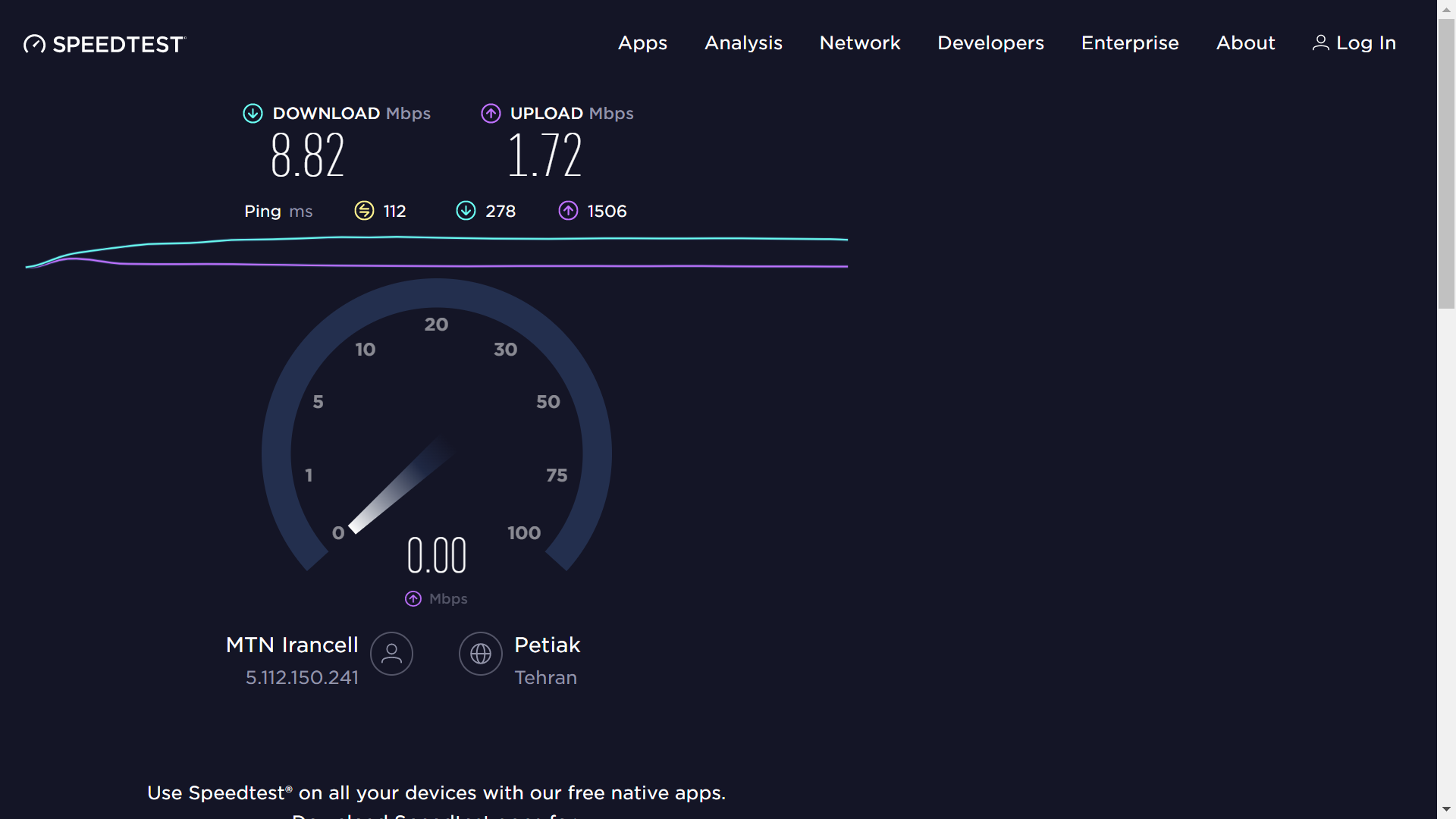Click the Log In link

[x=1366, y=43]
